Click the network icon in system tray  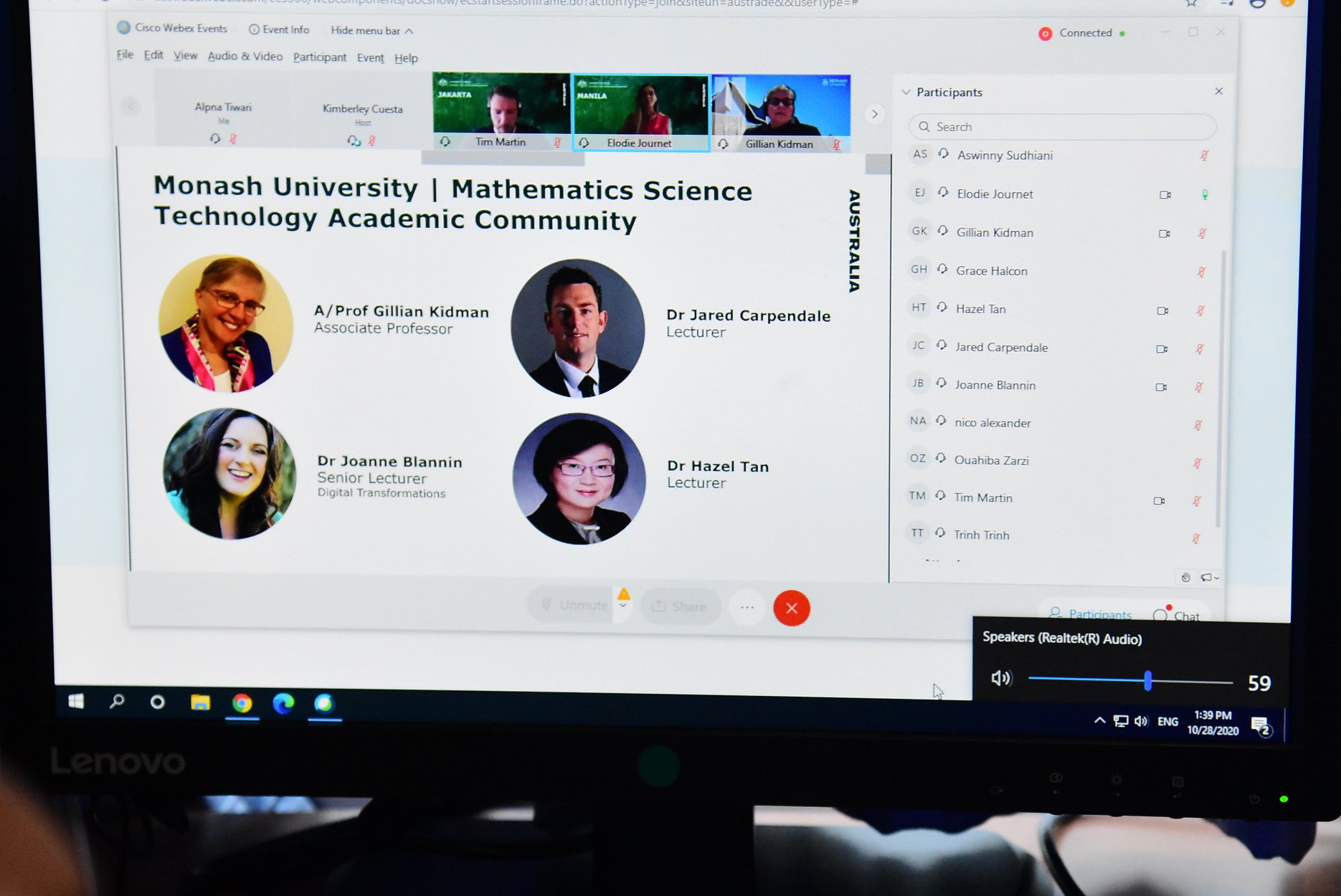point(1121,721)
